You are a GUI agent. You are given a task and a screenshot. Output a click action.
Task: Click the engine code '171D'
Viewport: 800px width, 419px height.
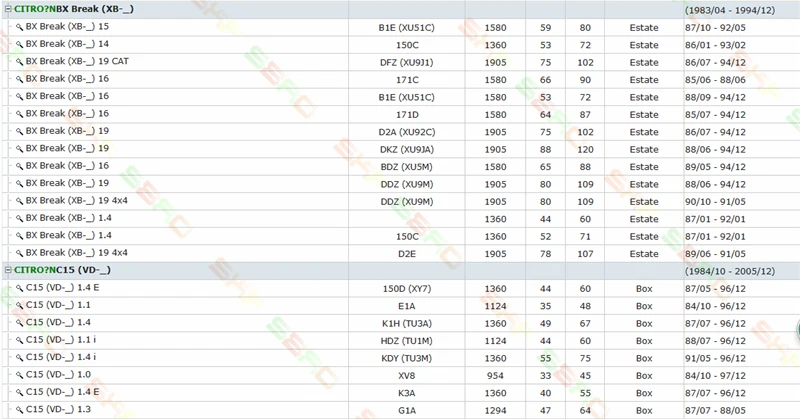(x=407, y=115)
